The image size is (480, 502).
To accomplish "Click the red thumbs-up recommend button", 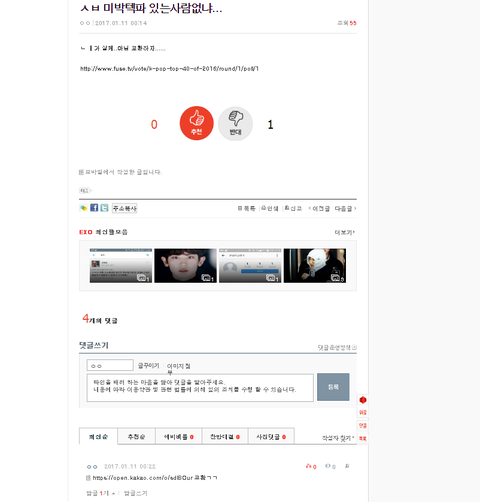I will [x=196, y=123].
